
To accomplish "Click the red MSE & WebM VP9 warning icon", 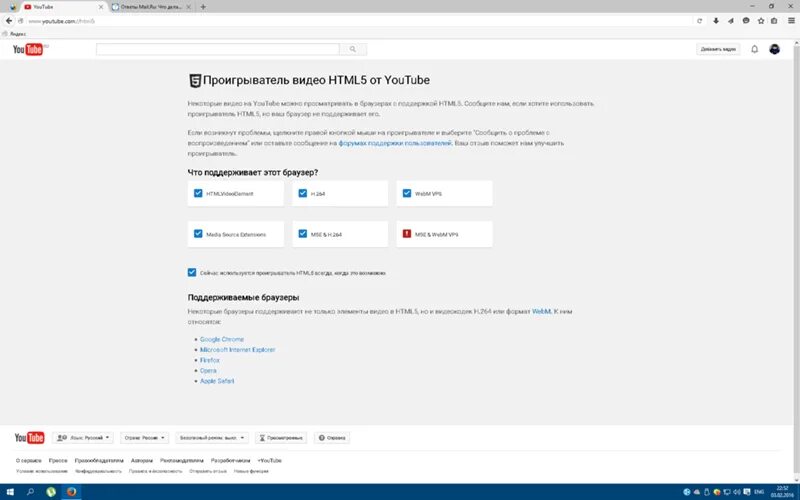I will [x=407, y=234].
